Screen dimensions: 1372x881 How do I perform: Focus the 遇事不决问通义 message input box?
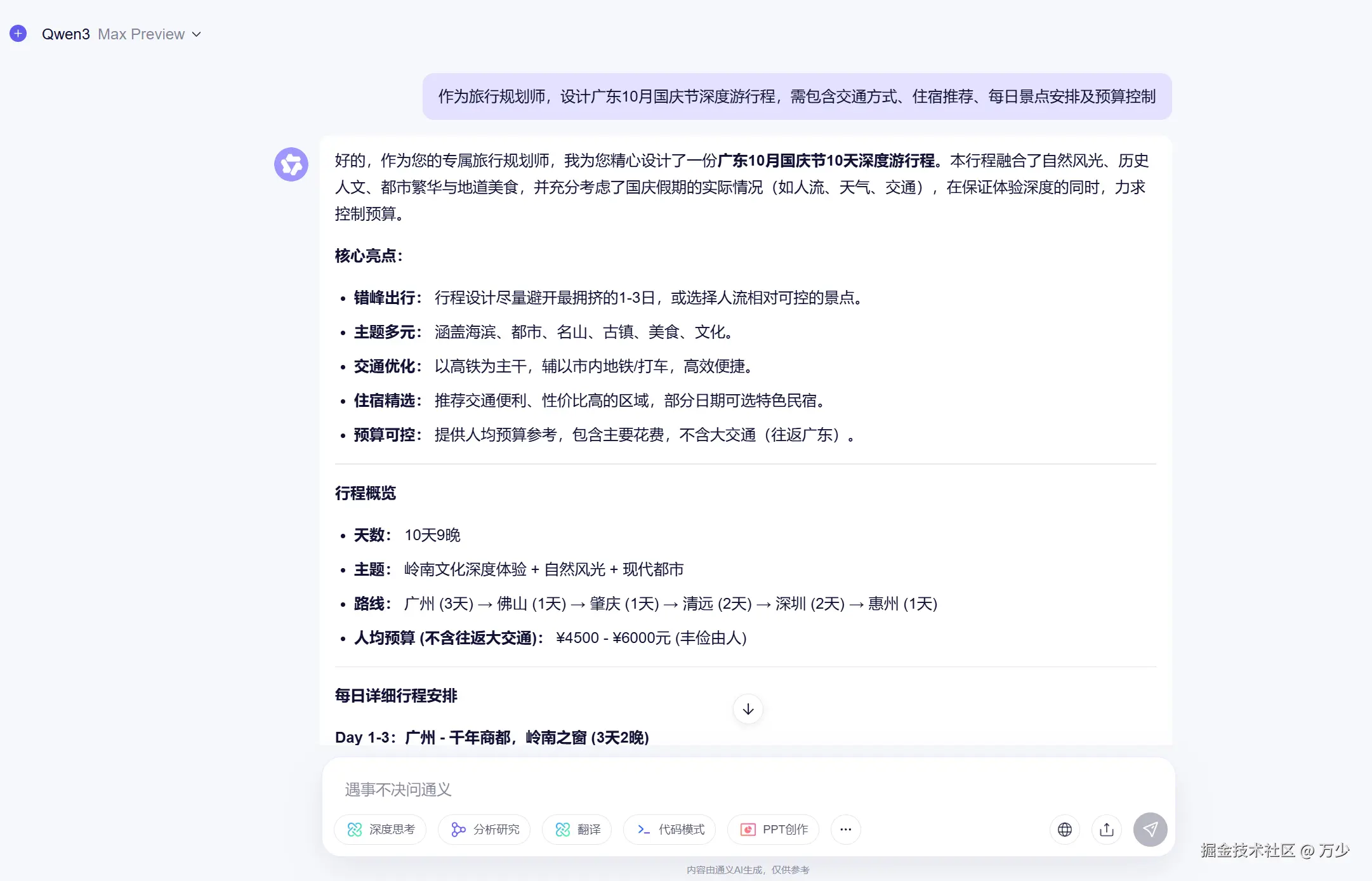698,789
